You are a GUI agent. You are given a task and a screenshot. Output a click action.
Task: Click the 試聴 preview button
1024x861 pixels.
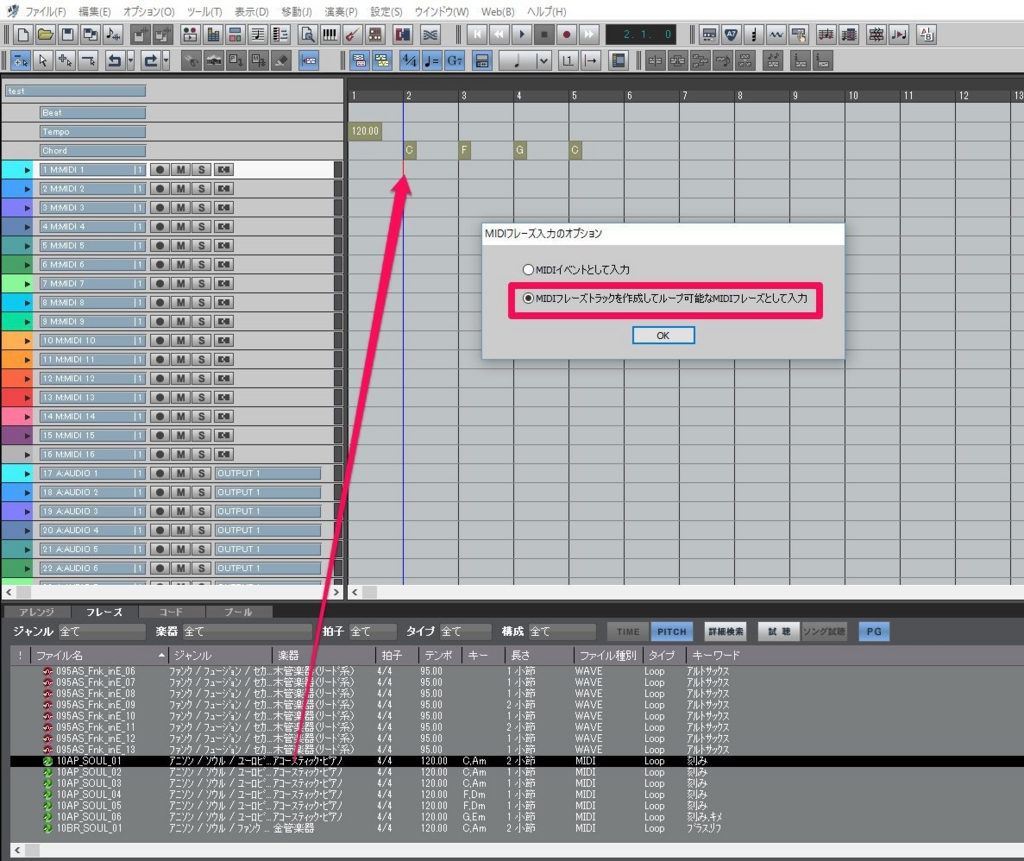pyautogui.click(x=778, y=632)
